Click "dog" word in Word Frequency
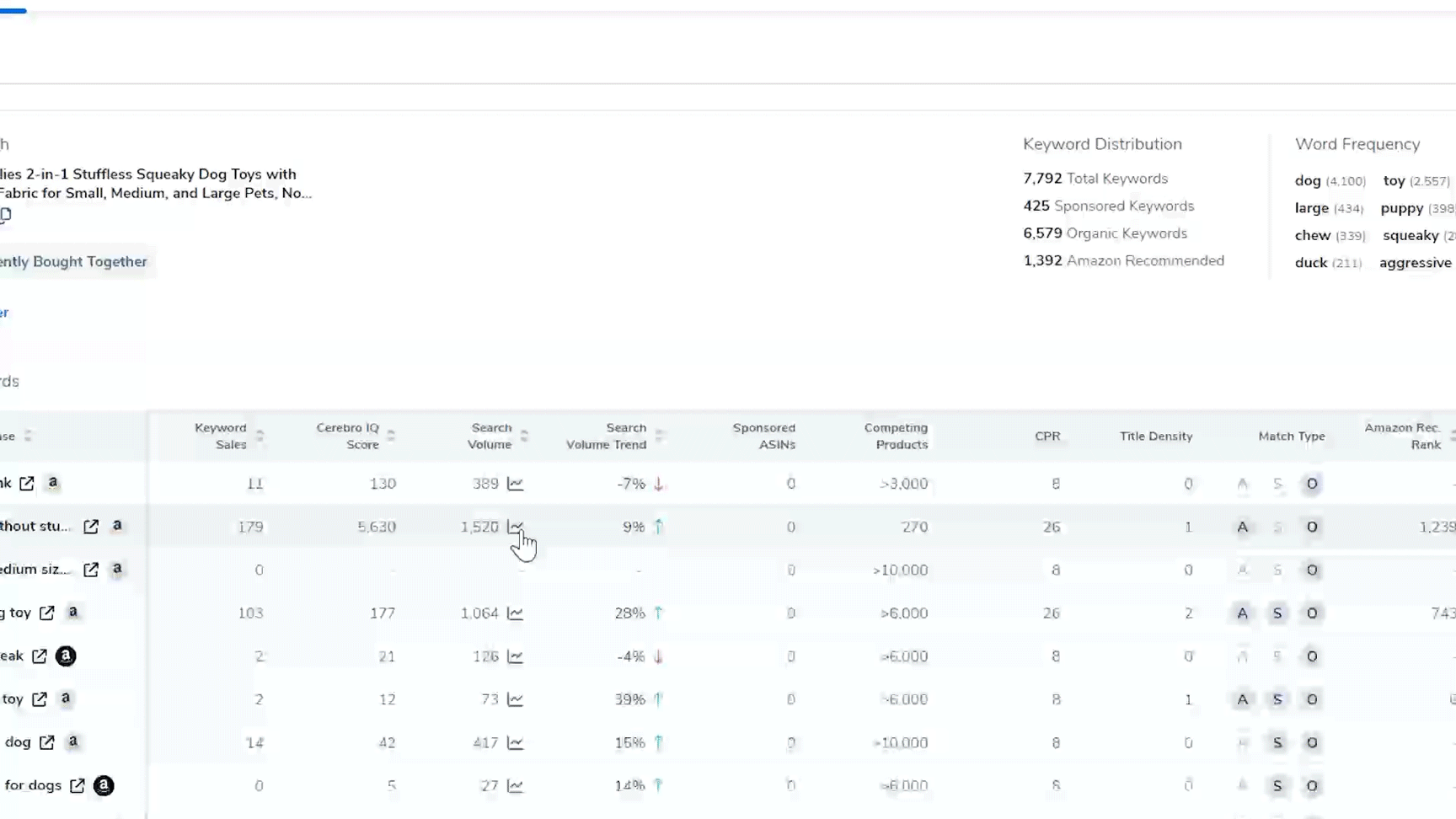The height and width of the screenshot is (819, 1456). (x=1308, y=180)
